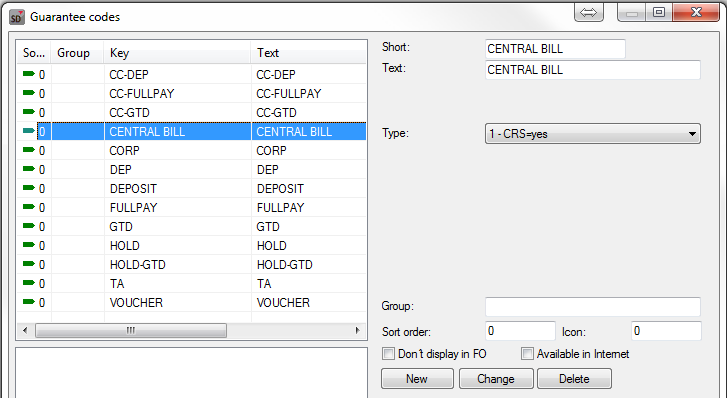Click the green arrow icon beside CC-FULLPAY

[29, 93]
